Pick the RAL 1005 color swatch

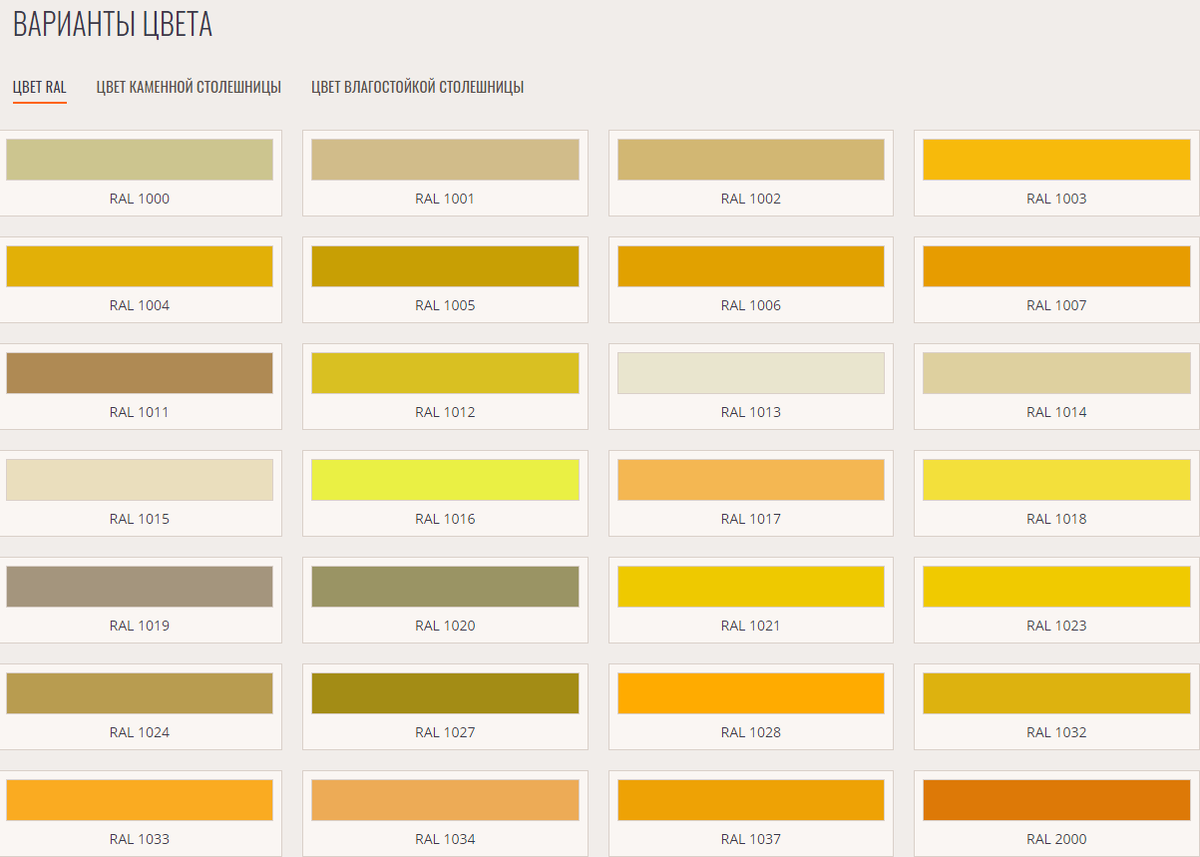point(445,266)
